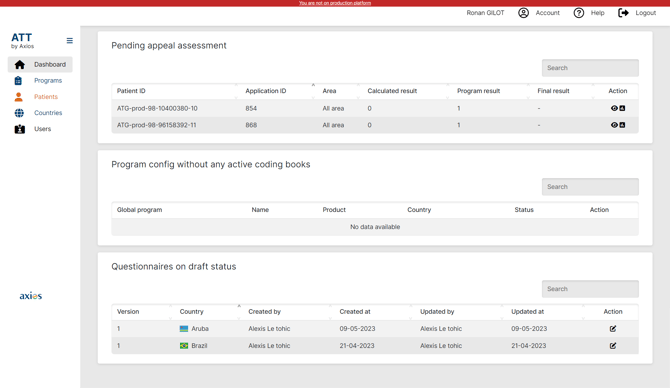This screenshot has width=670, height=388.
Task: Select patient ATG-prod-98-96158392-11
Action: coord(156,125)
